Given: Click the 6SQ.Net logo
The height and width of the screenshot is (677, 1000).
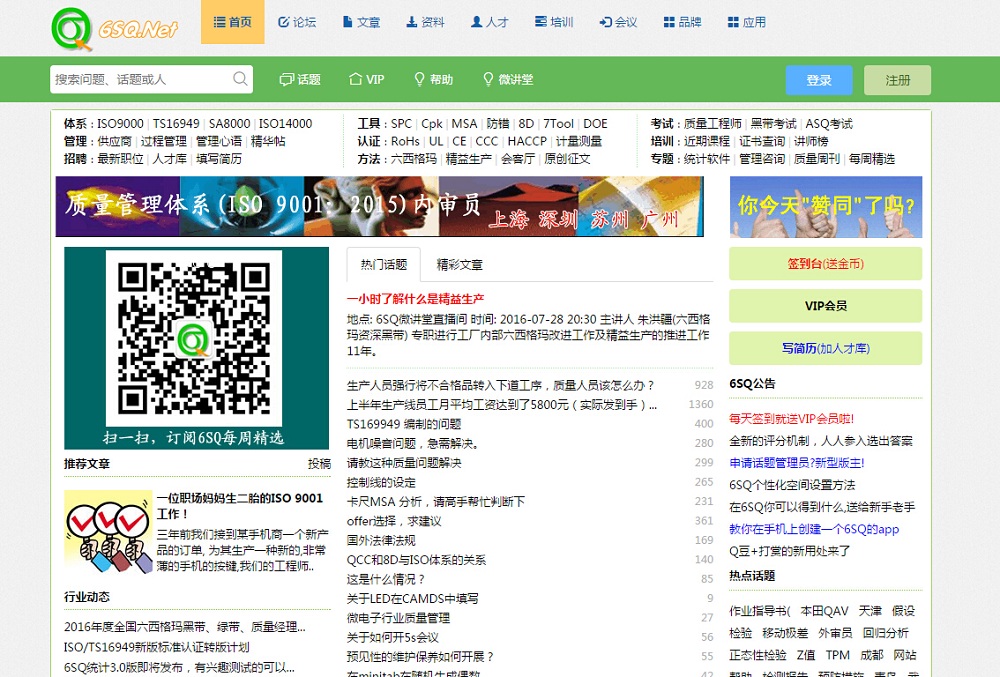Looking at the screenshot, I should click(x=114, y=29).
